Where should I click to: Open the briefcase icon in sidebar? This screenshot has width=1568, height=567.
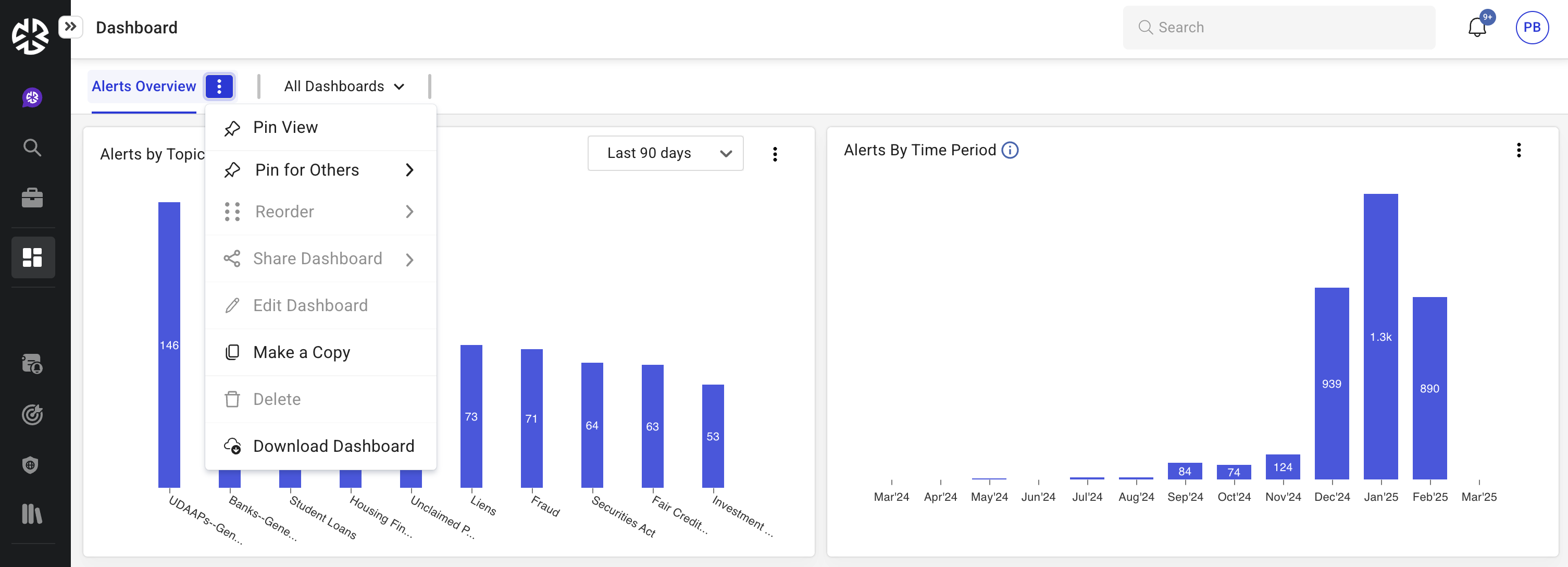point(32,198)
